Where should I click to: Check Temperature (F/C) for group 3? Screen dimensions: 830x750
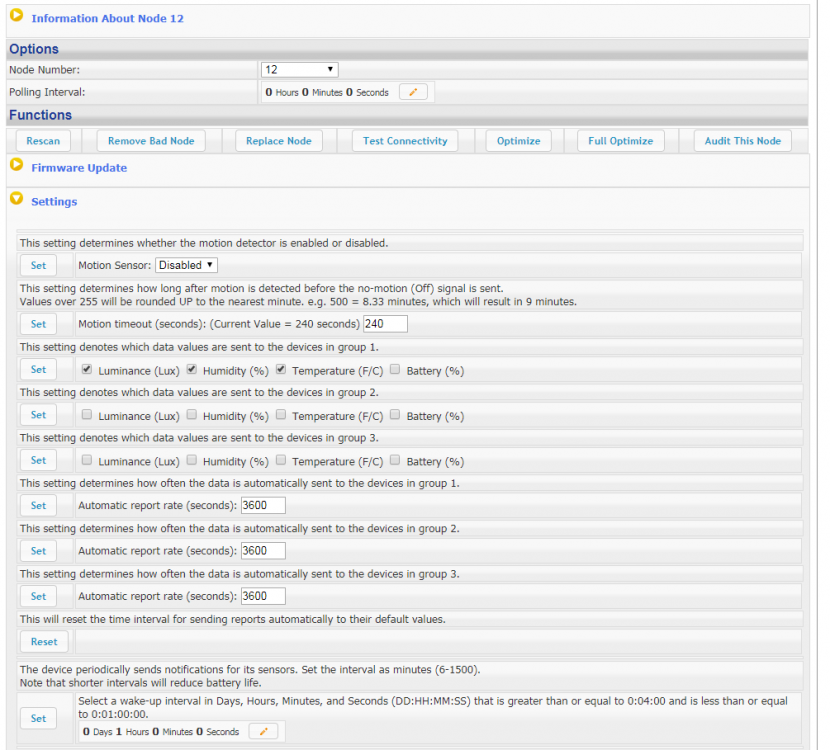281,461
